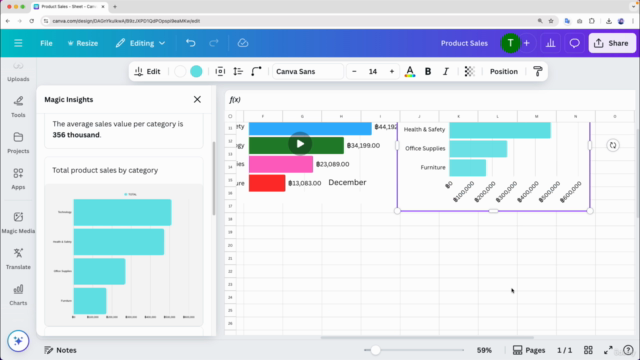640x360 pixels.
Task: Open the T user avatar
Action: point(510,43)
